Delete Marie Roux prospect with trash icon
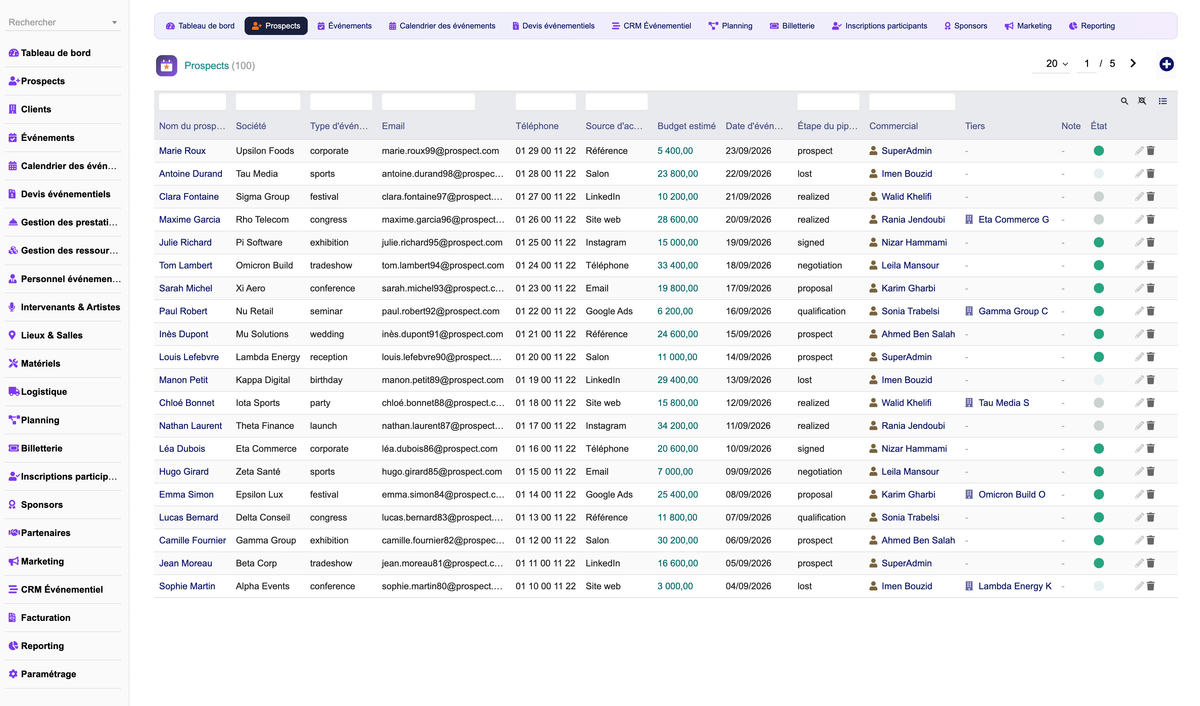The width and height of the screenshot is (1200, 706). click(x=1150, y=151)
